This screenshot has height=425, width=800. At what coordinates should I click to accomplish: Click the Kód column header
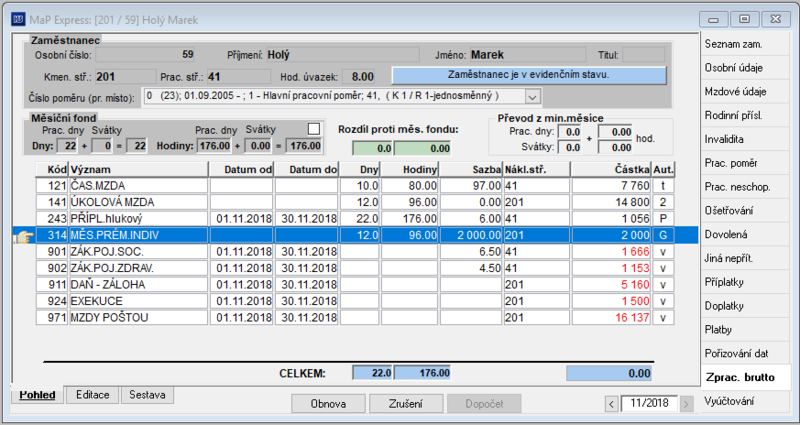point(52,169)
